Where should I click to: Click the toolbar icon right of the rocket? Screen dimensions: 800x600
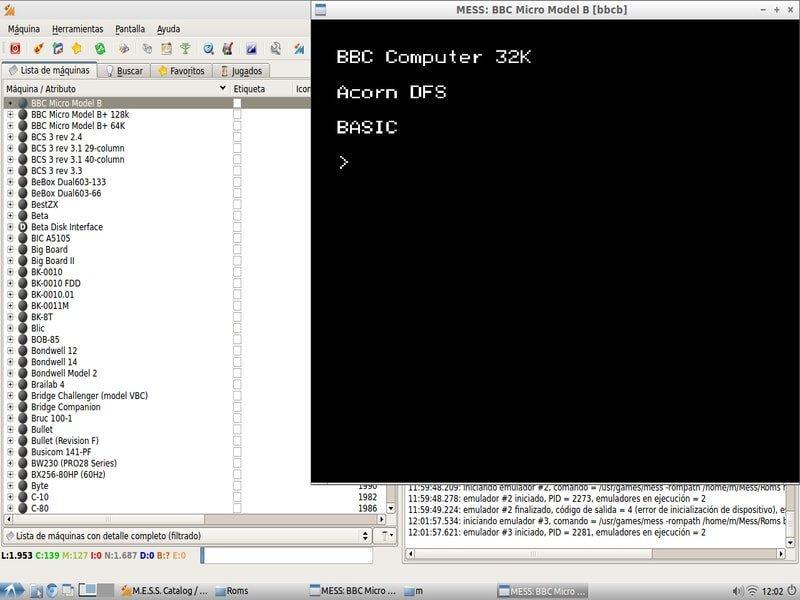point(58,48)
